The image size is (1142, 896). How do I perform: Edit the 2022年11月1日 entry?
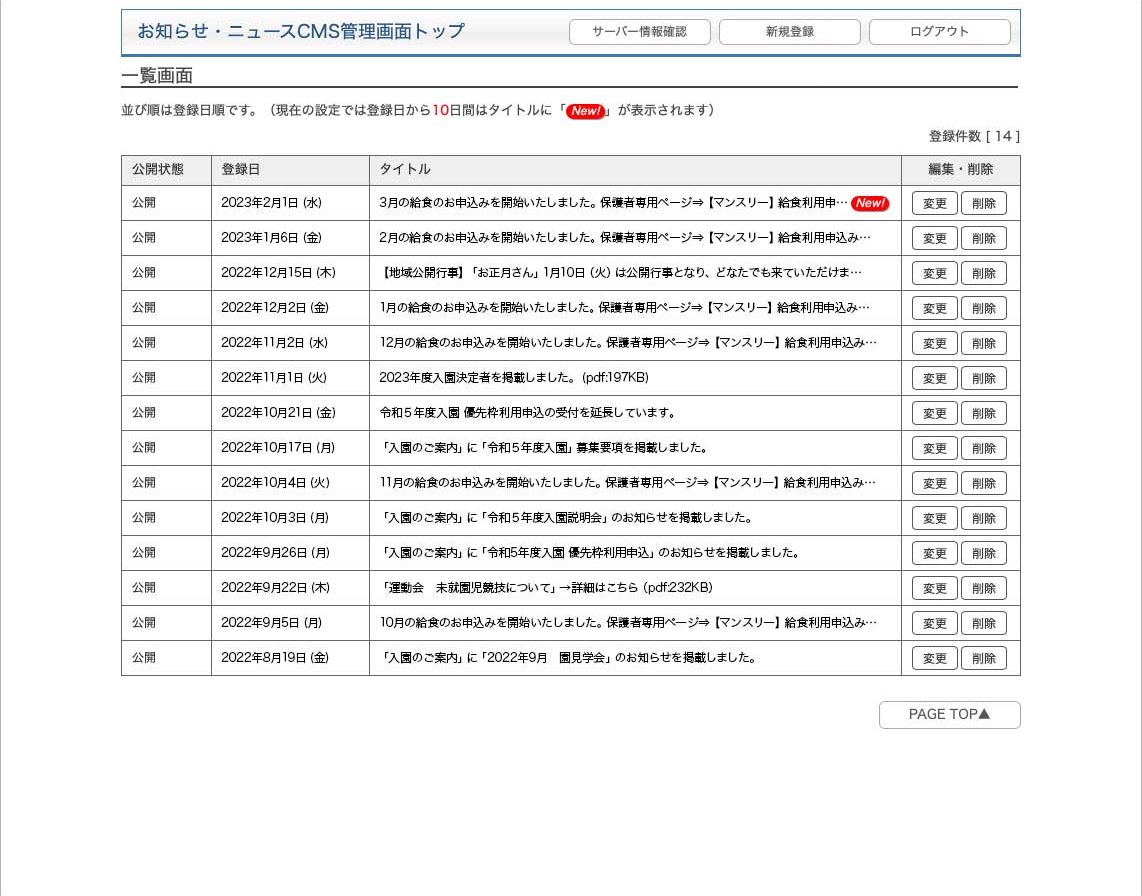[934, 378]
